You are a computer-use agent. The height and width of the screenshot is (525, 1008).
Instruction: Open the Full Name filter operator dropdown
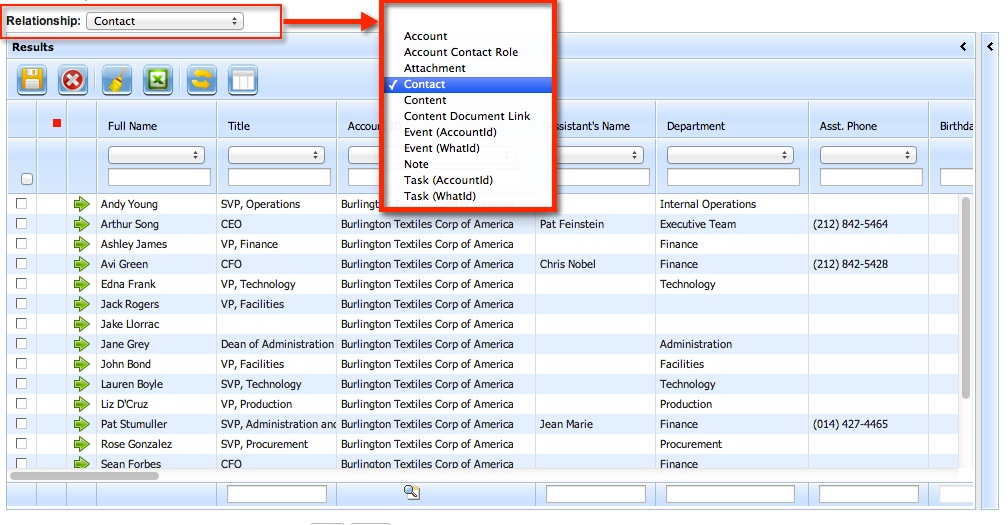156,156
